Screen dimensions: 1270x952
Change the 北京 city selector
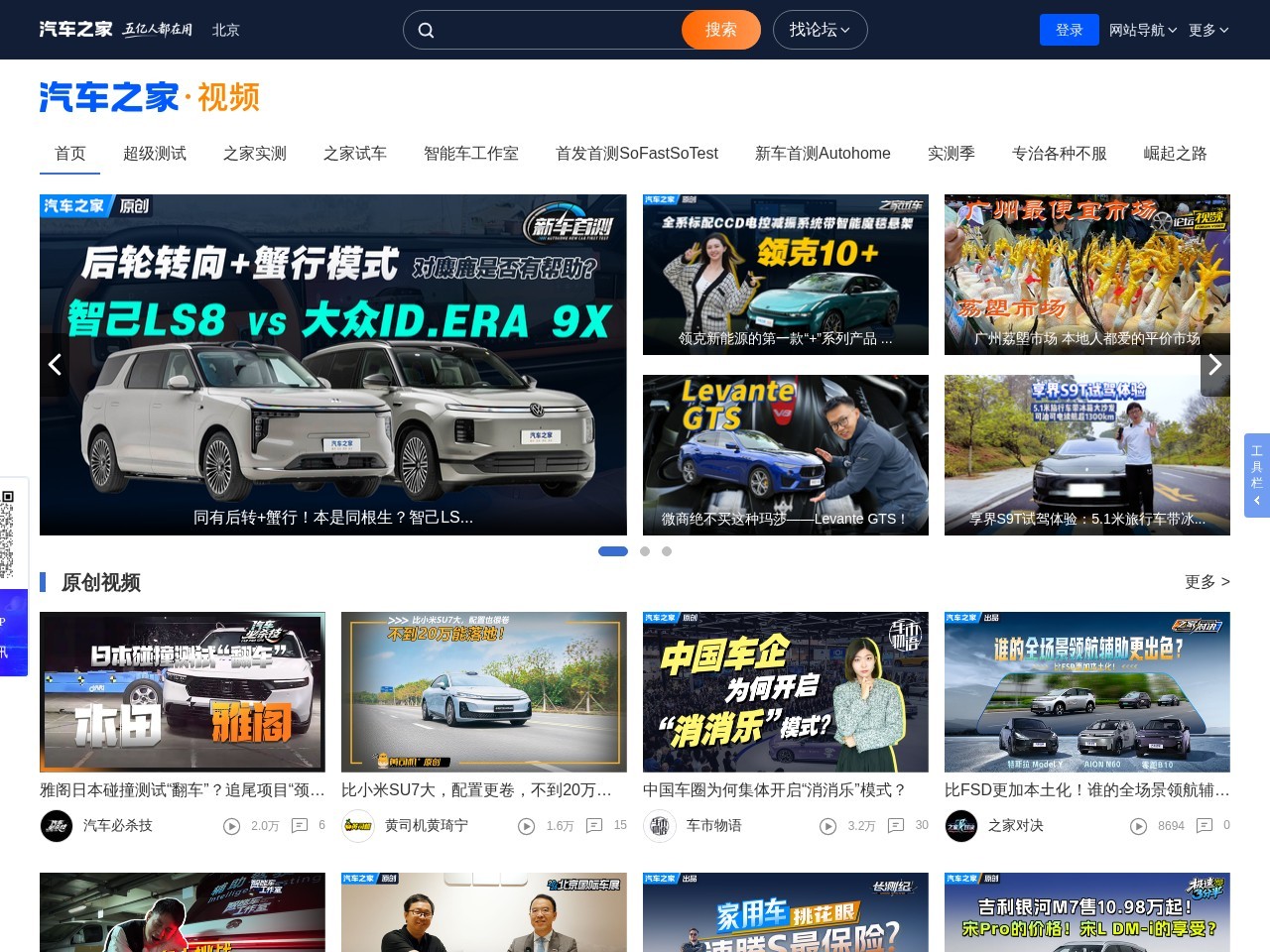click(226, 30)
